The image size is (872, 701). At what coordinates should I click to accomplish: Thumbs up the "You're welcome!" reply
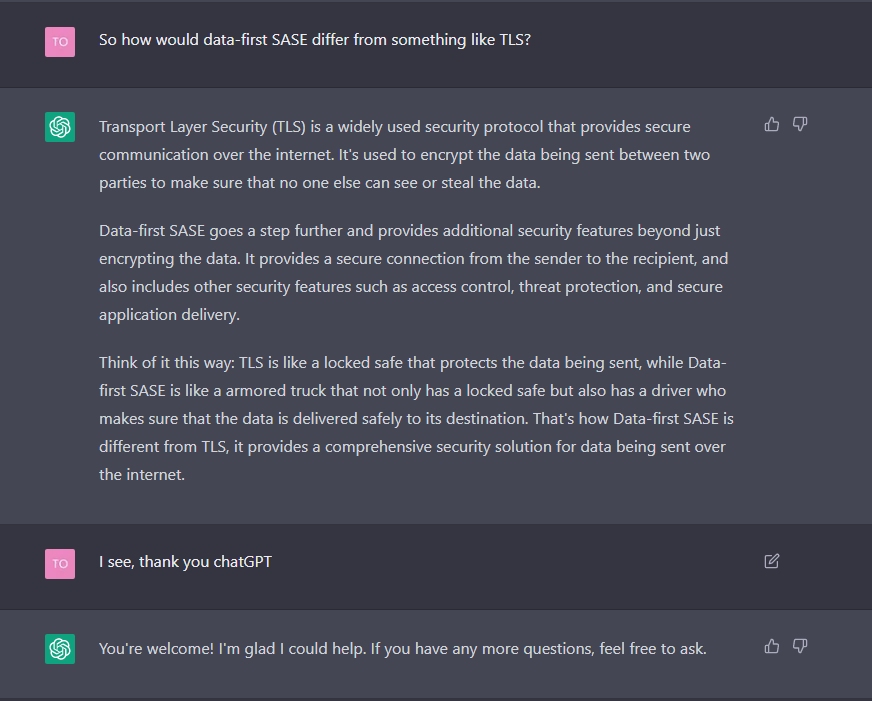coord(771,646)
